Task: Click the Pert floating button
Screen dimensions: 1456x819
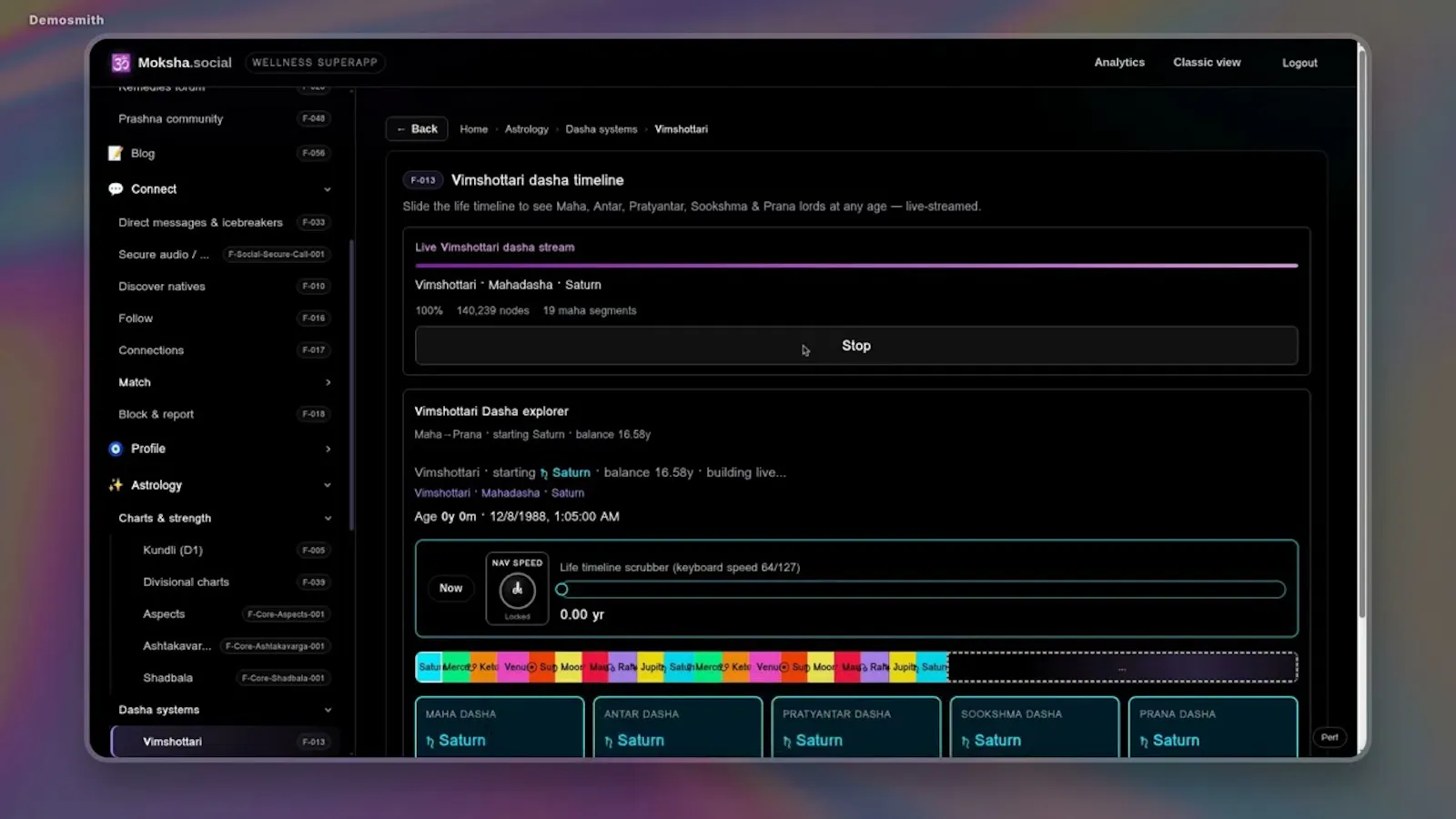Action: point(1330,737)
